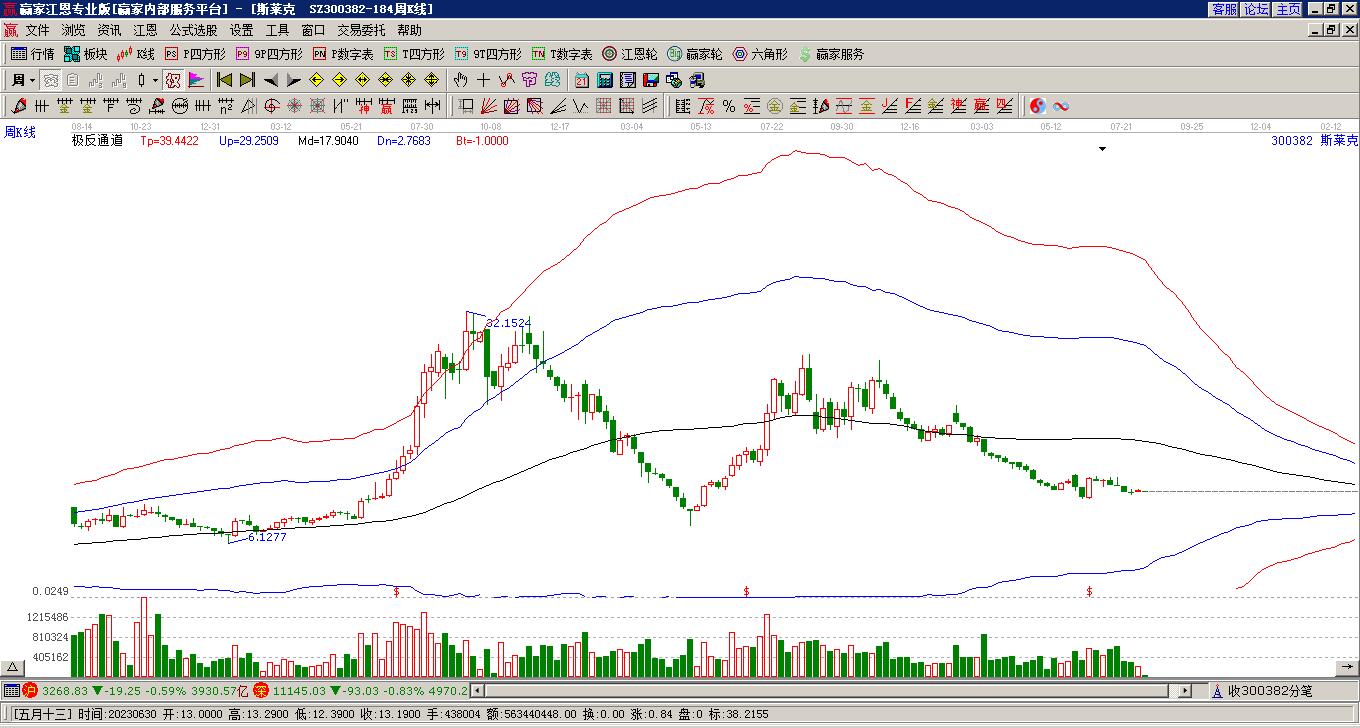Select the hand pan tool

click(460, 80)
